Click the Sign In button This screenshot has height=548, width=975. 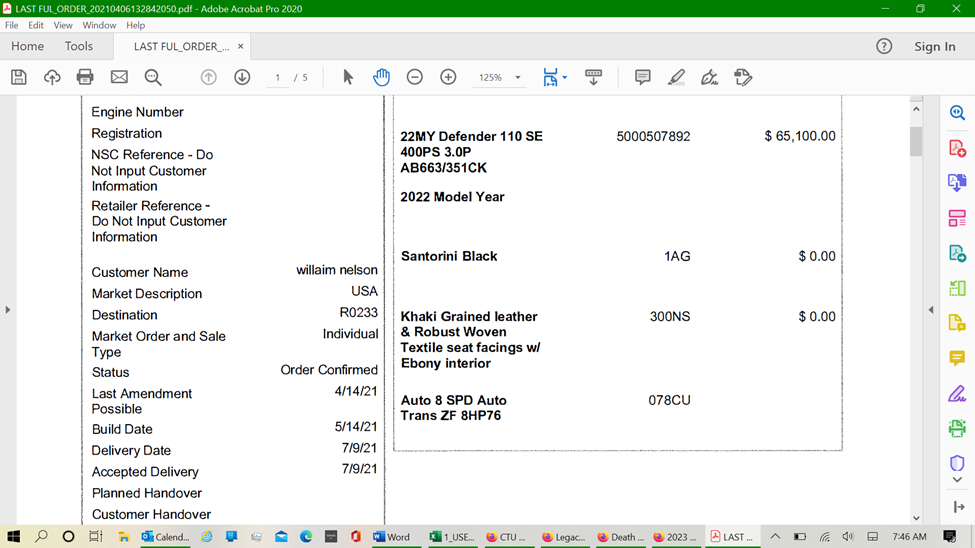pos(935,47)
